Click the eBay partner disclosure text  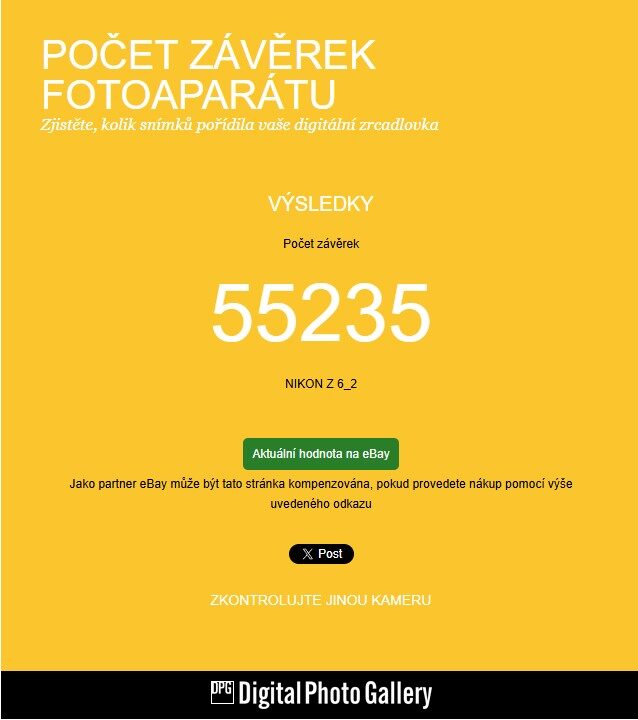(x=321, y=494)
